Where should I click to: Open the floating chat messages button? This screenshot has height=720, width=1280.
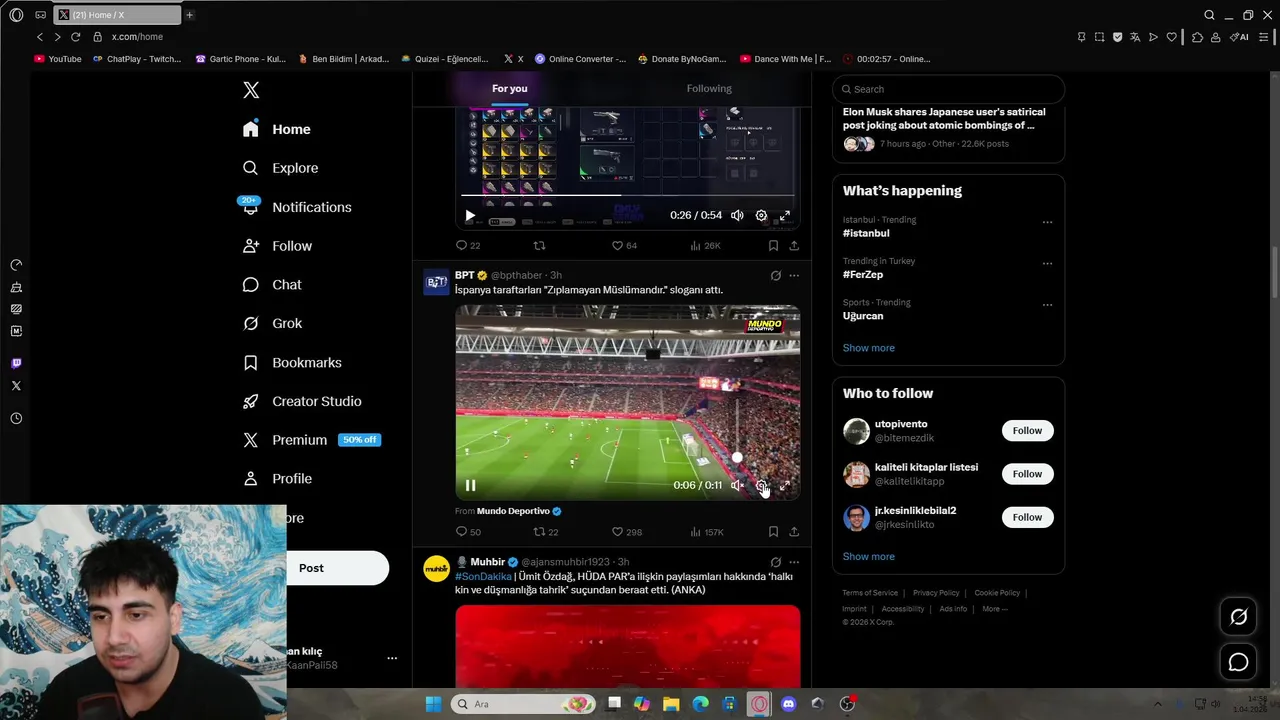click(1238, 662)
